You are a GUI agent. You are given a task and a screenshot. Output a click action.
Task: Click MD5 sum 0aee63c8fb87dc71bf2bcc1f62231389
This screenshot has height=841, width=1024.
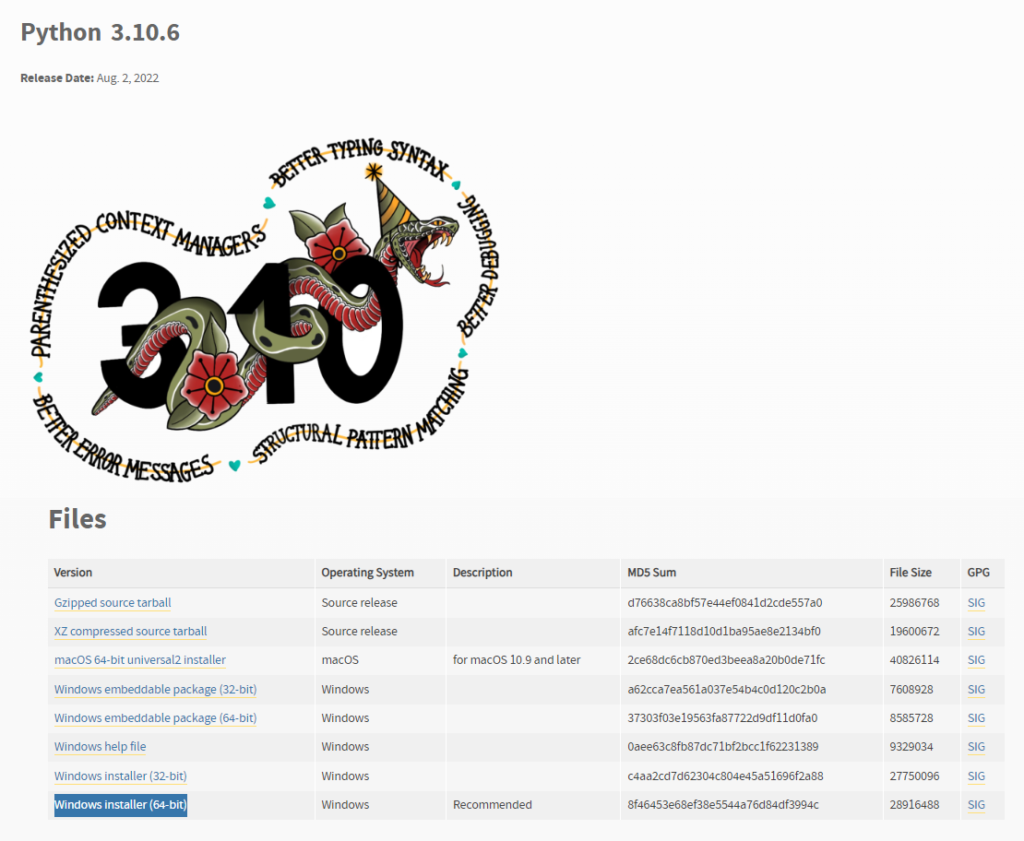point(723,747)
